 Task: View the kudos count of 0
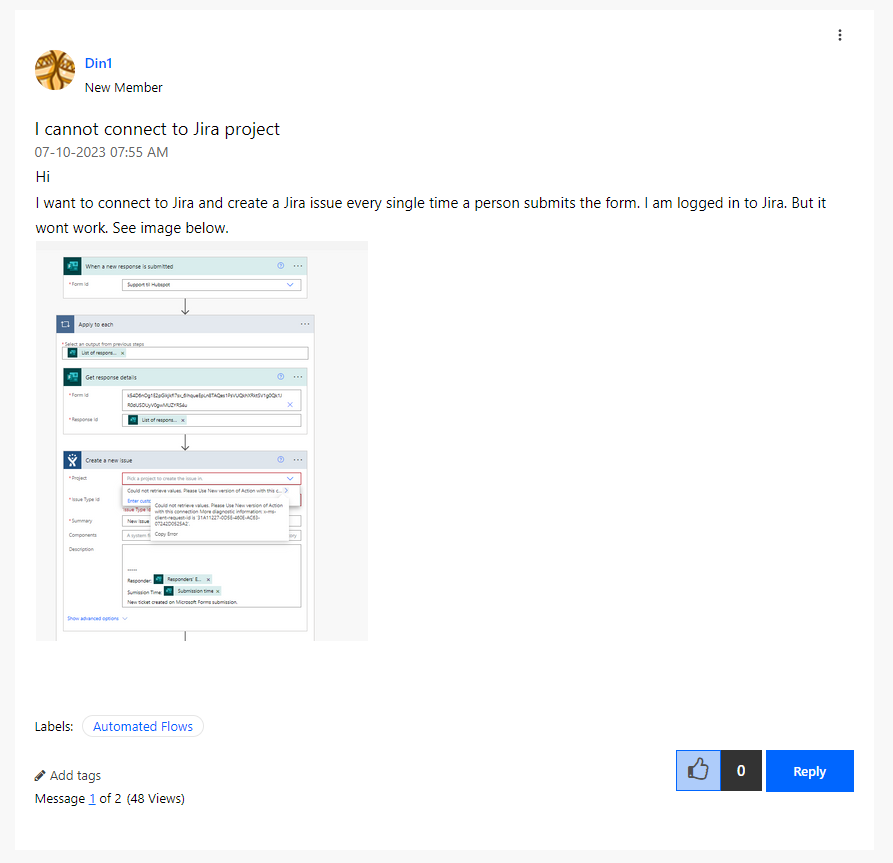pos(741,770)
